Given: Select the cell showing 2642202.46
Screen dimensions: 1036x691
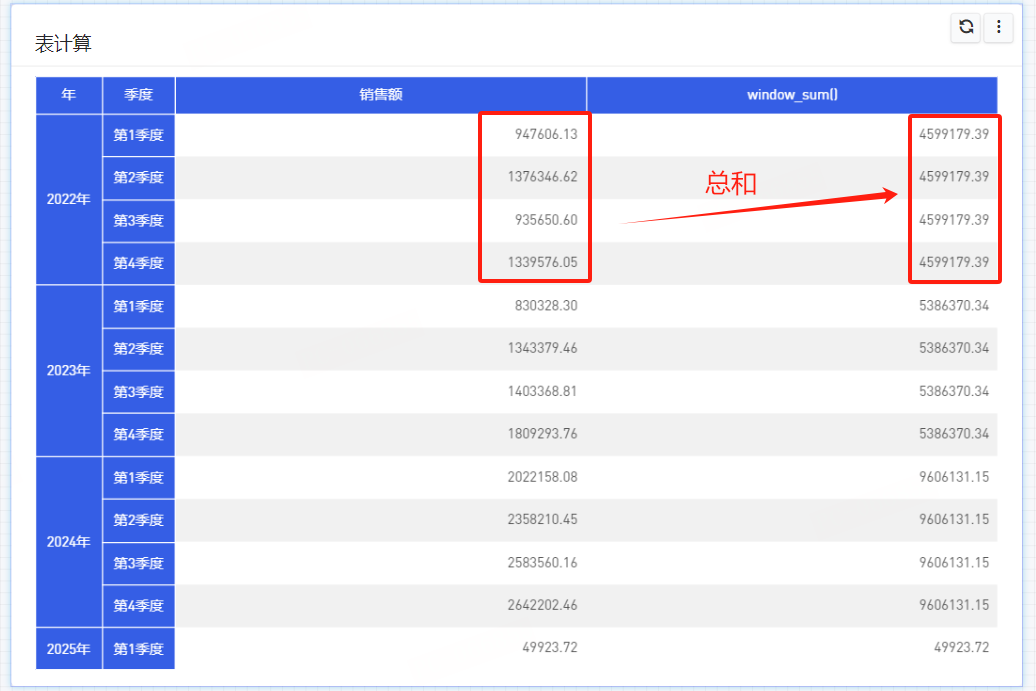Looking at the screenshot, I should click(542, 605).
